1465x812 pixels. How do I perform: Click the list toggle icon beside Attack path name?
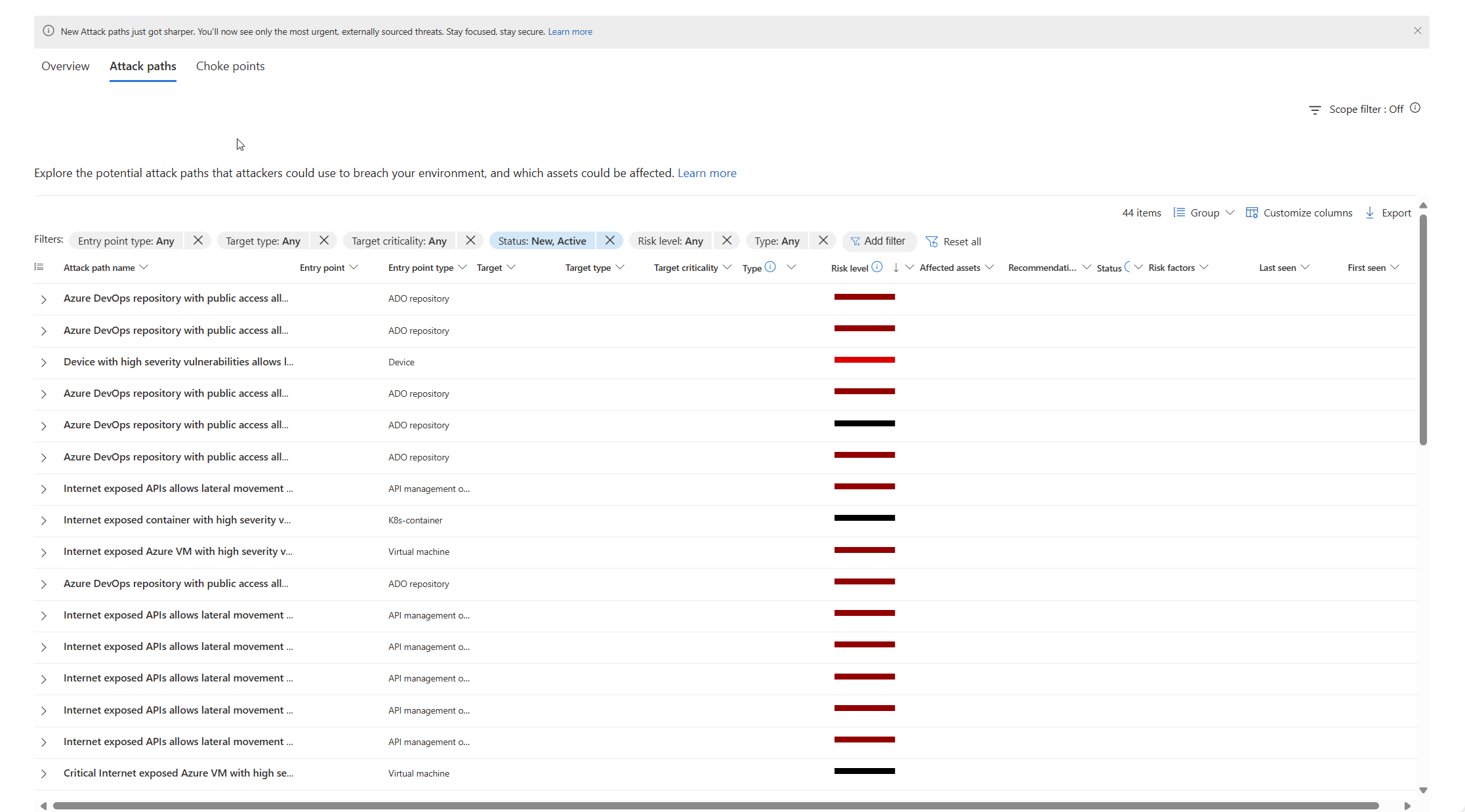pyautogui.click(x=39, y=267)
